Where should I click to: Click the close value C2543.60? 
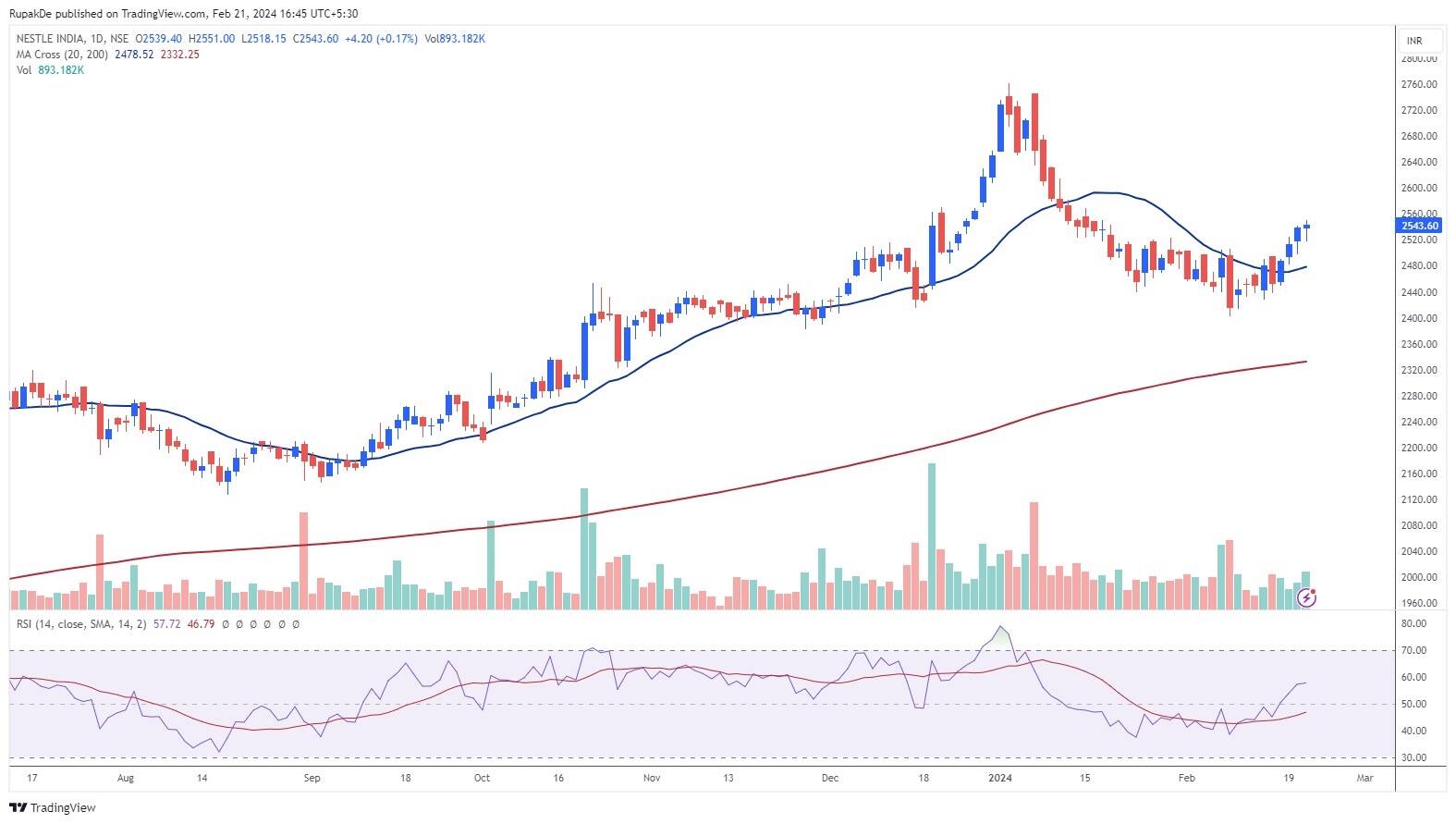pyautogui.click(x=315, y=39)
